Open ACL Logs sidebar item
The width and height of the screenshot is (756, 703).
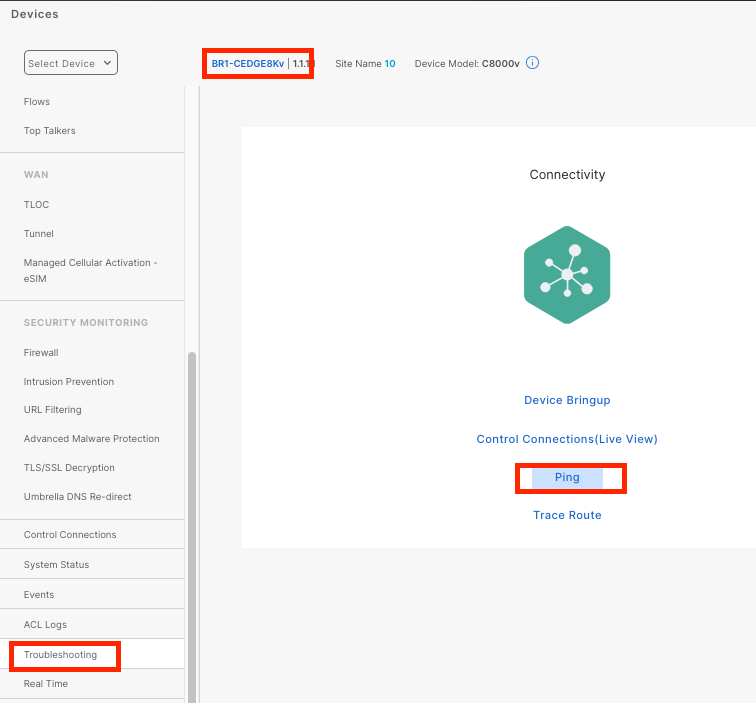click(45, 625)
